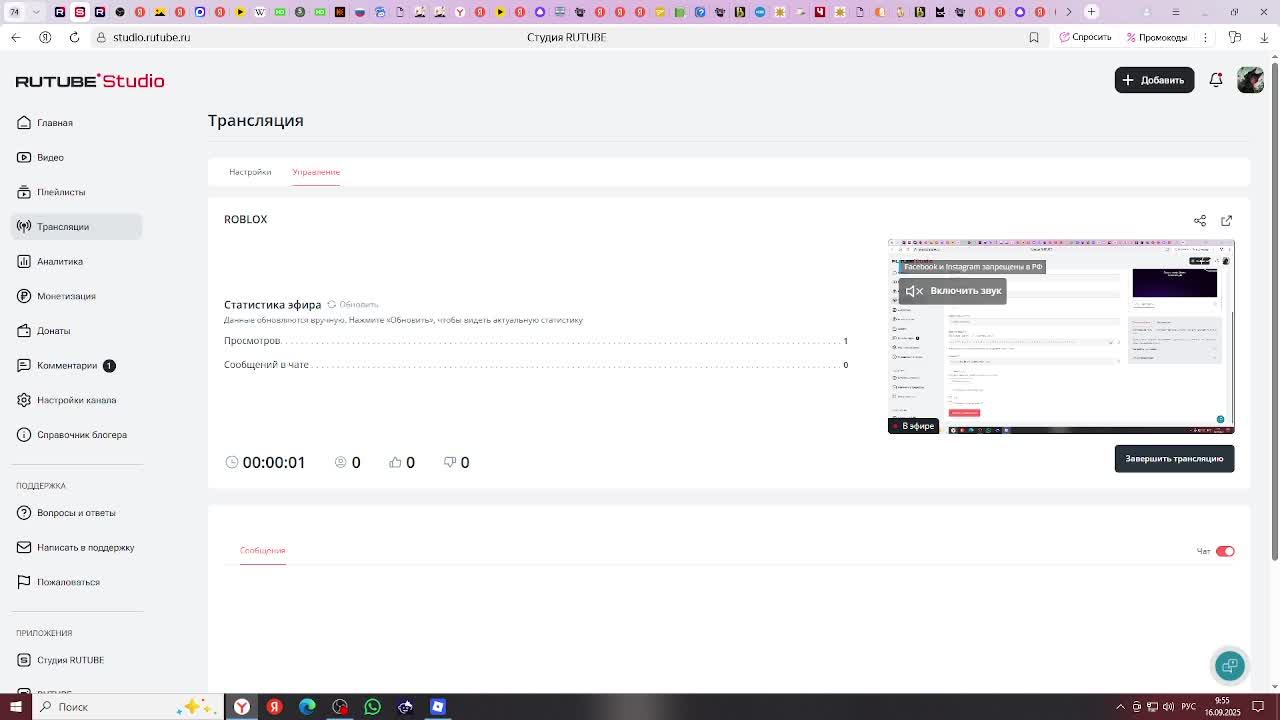Click the ROBLOX stream title

(x=245, y=219)
